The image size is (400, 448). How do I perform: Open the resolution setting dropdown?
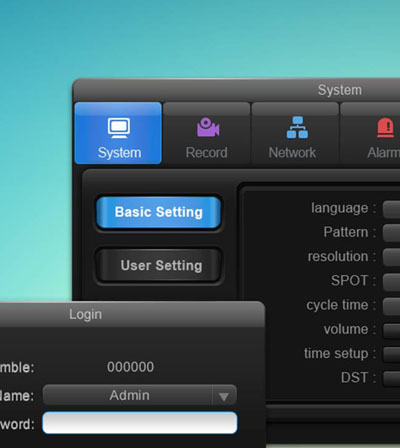click(392, 257)
